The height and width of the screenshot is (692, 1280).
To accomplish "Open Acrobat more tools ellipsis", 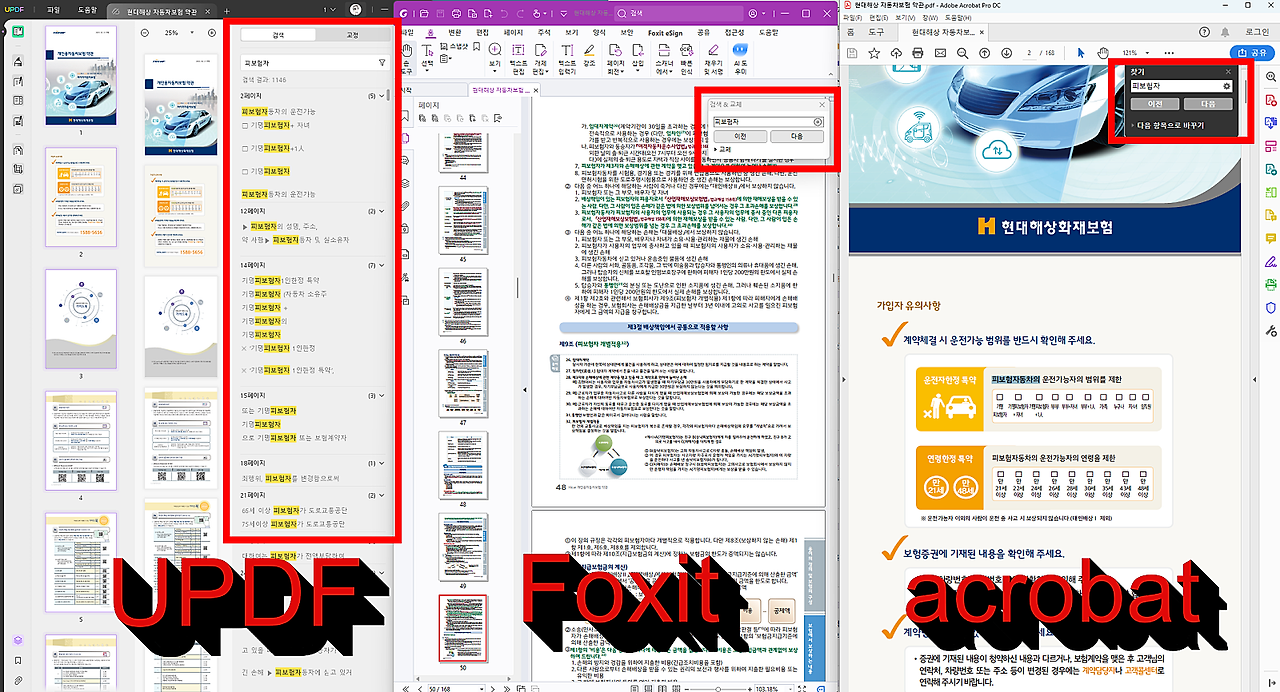I will pos(1169,53).
